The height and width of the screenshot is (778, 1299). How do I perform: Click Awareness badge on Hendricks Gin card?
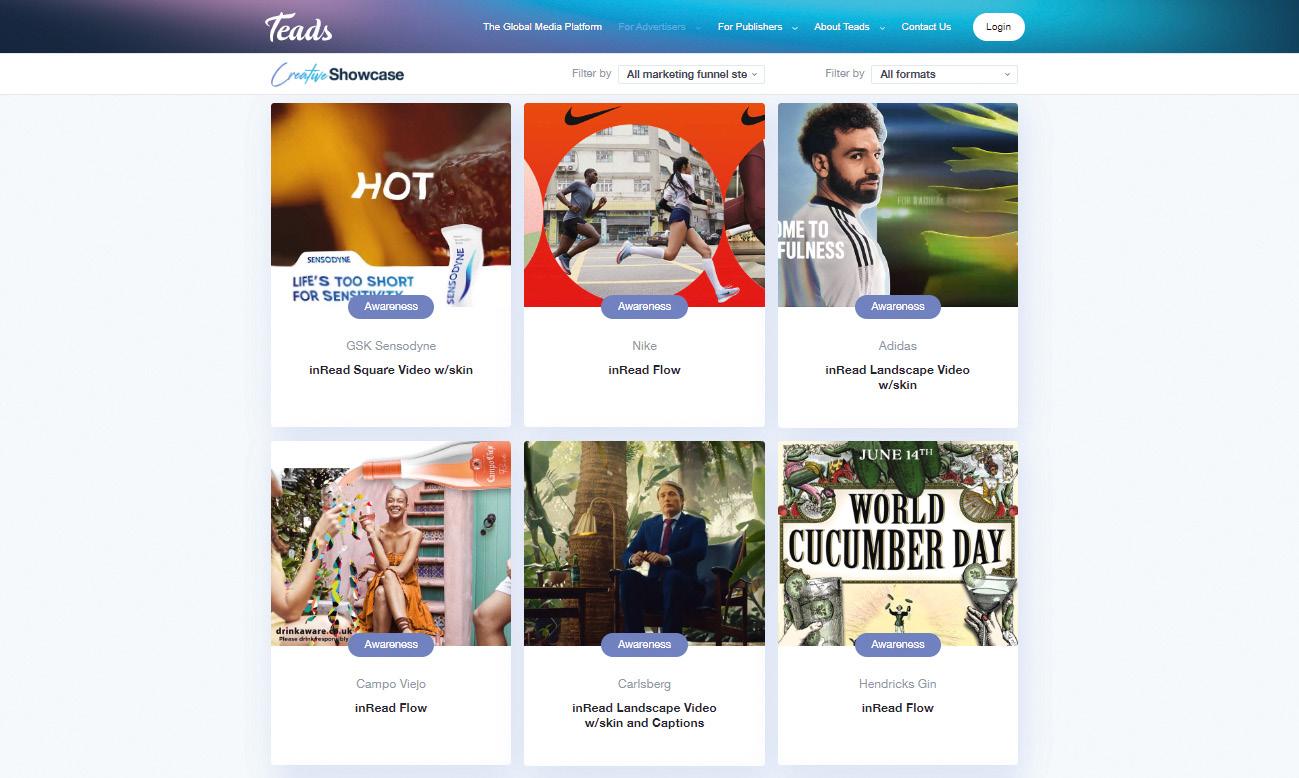tap(898, 645)
